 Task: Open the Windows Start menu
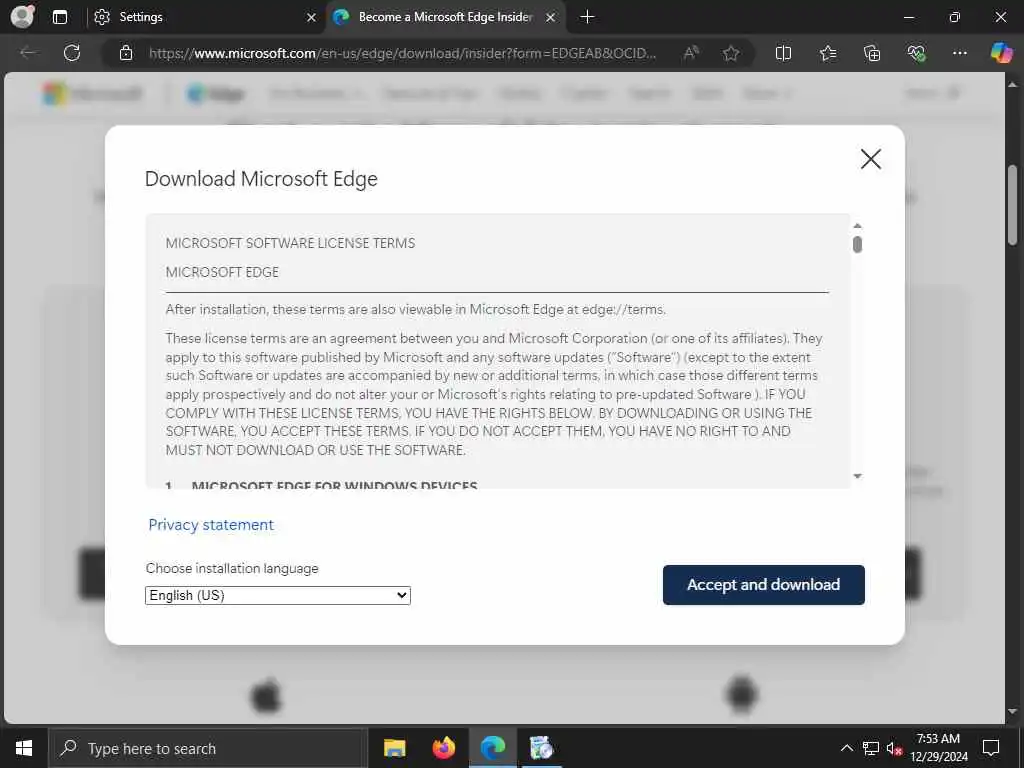click(24, 748)
